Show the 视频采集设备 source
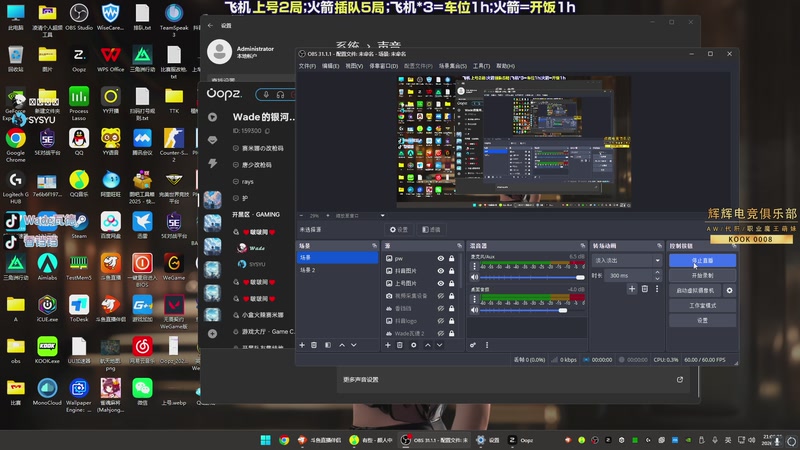Viewport: 800px width, 450px height. pyautogui.click(x=441, y=296)
